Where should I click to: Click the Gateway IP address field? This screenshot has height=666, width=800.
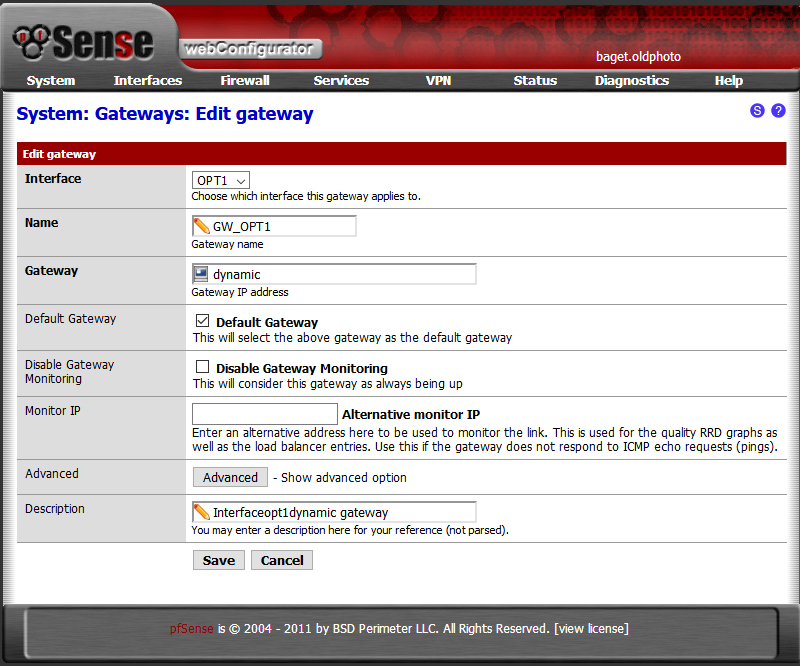click(340, 274)
